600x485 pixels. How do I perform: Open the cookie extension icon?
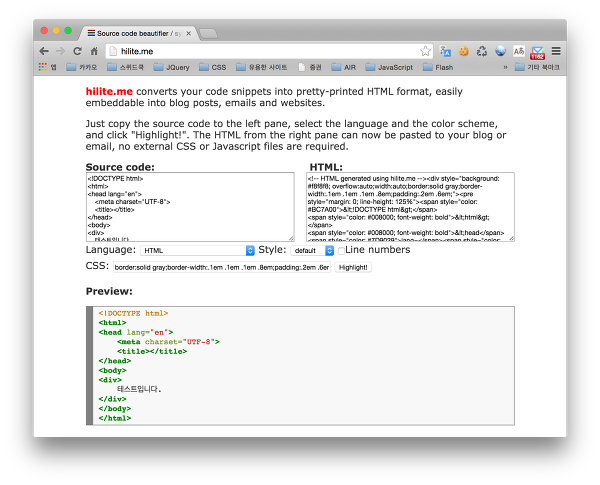pyautogui.click(x=464, y=51)
